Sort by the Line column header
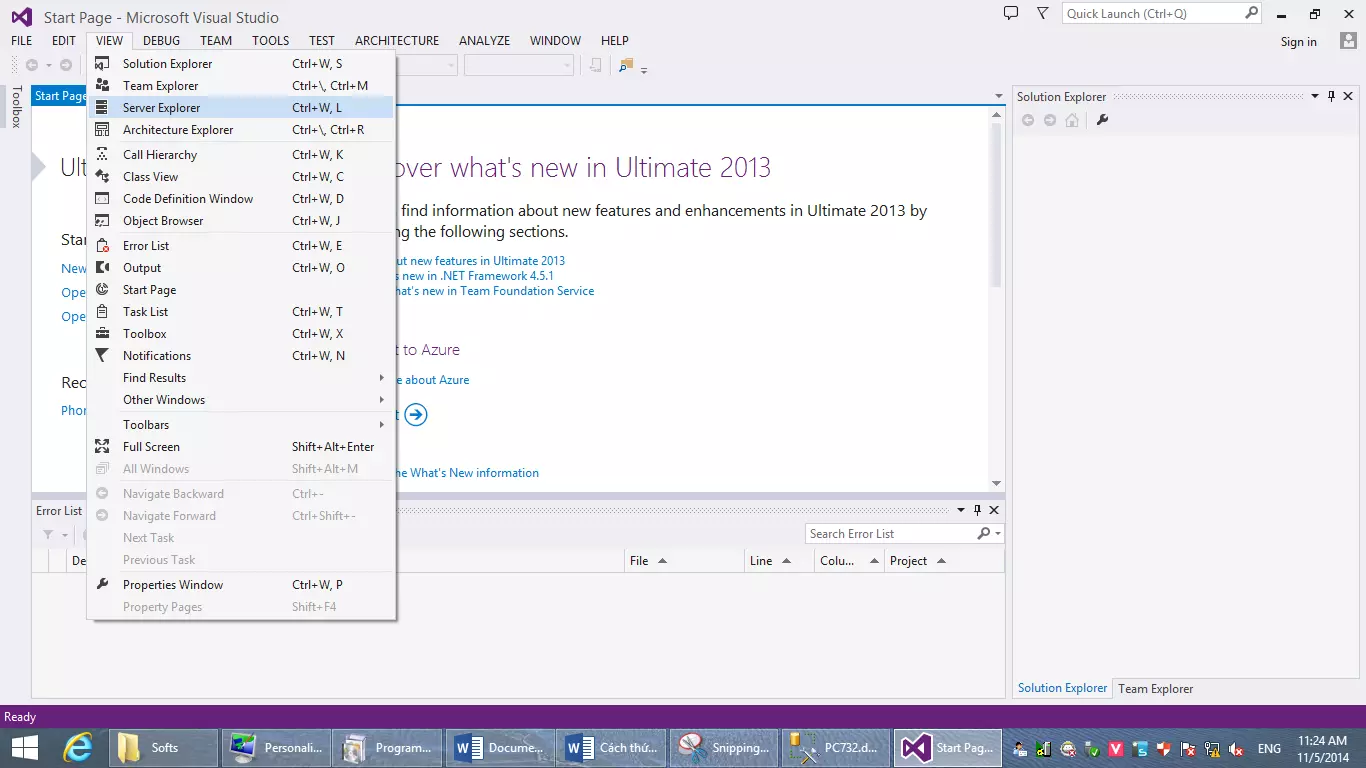Viewport: 1366px width, 768px height. [779, 561]
